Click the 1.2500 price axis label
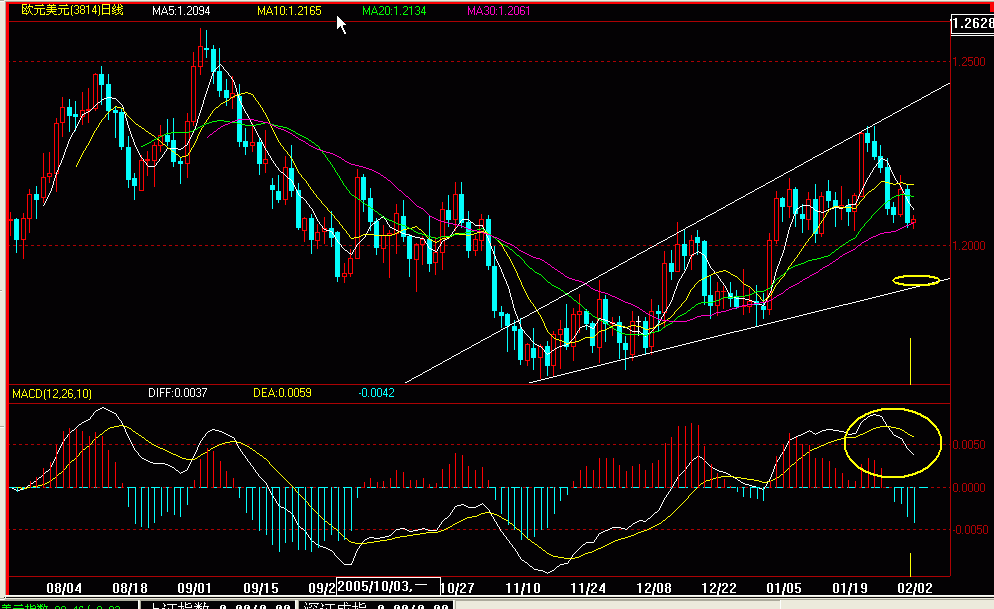This screenshot has height=609, width=994. click(x=970, y=61)
